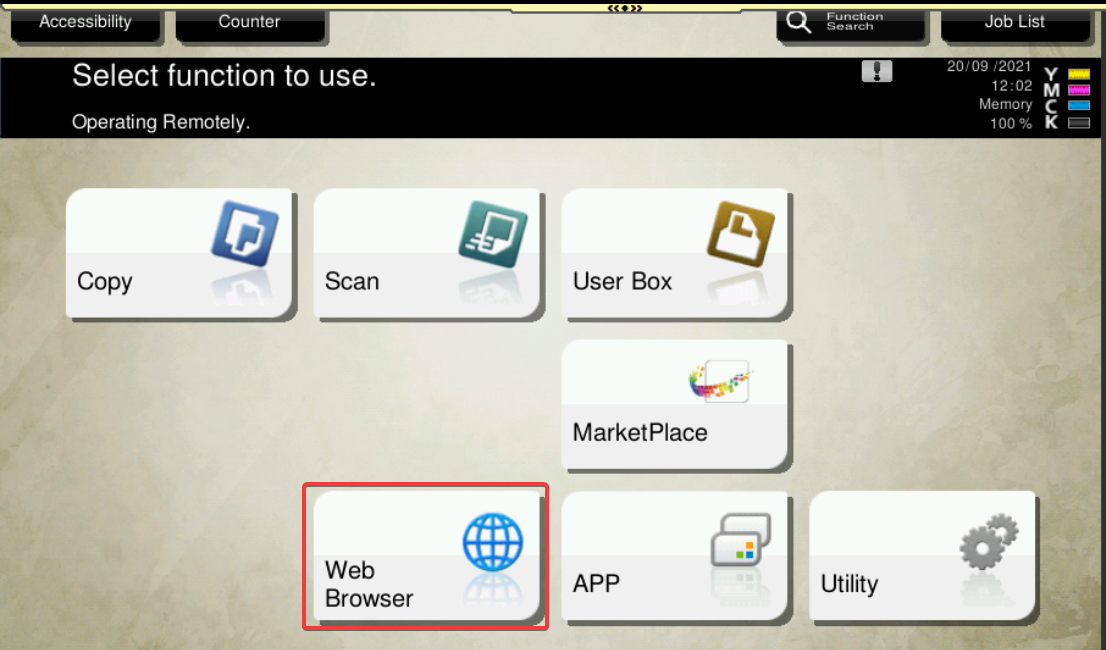This screenshot has width=1106, height=650.
Task: Click the magenta toner level indicator
Action: coord(1078,90)
